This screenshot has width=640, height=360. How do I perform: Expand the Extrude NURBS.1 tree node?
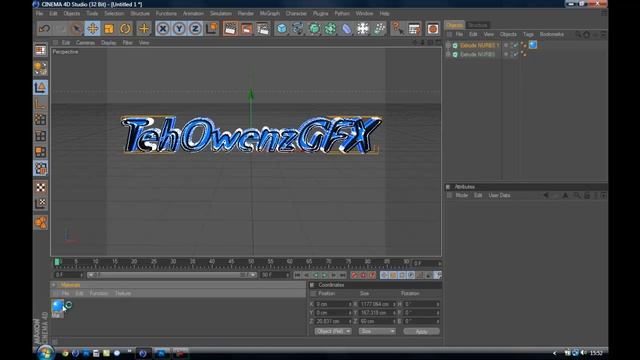pyautogui.click(x=448, y=45)
